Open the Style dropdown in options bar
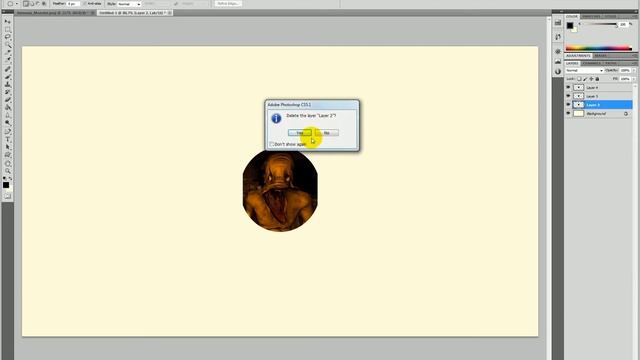640x360 pixels. pos(129,4)
